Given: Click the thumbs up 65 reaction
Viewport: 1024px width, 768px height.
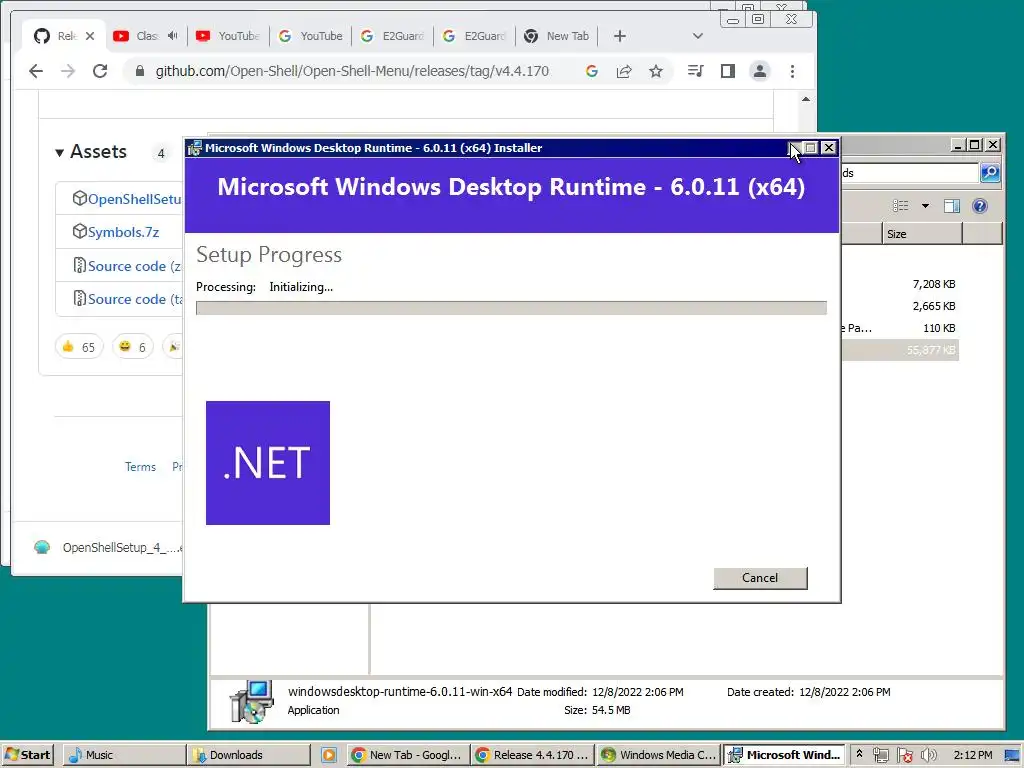Looking at the screenshot, I should tap(79, 347).
